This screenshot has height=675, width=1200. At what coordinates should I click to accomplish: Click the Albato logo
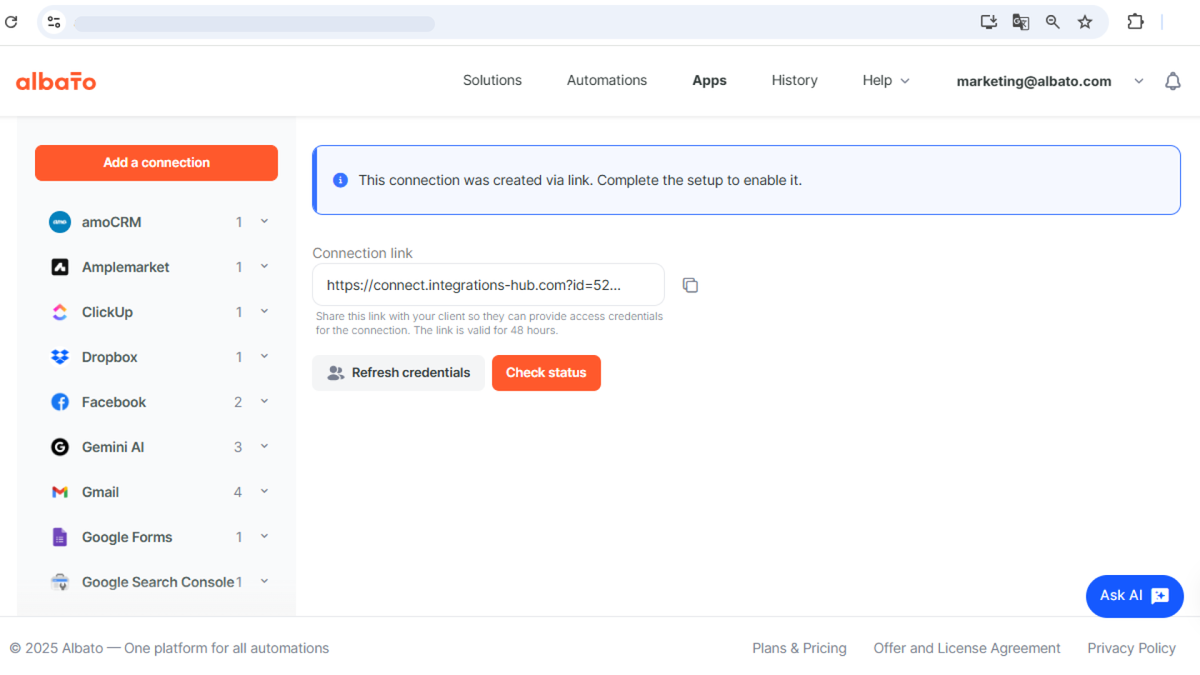56,81
